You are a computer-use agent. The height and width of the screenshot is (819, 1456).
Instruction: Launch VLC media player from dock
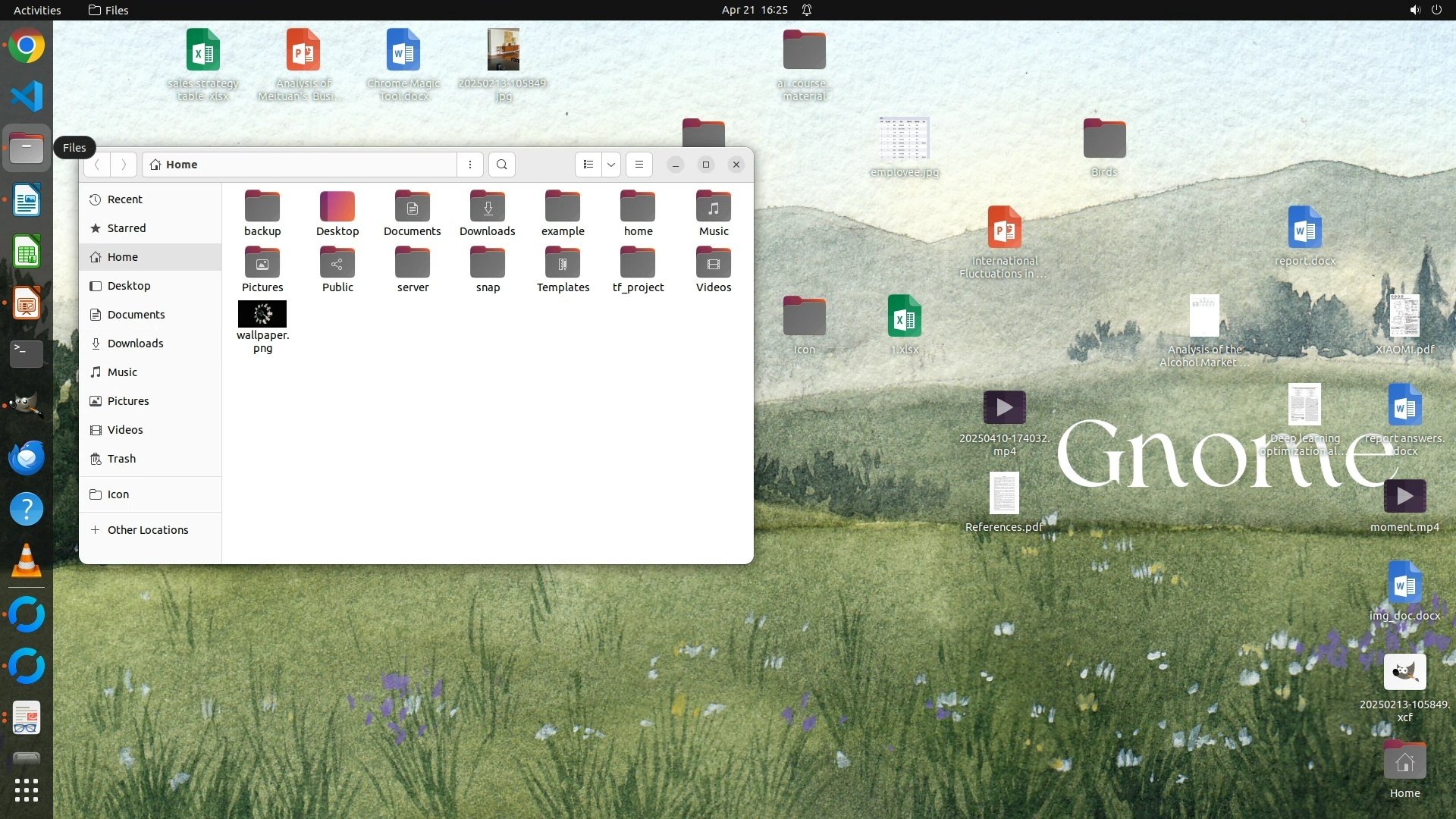pos(27,561)
